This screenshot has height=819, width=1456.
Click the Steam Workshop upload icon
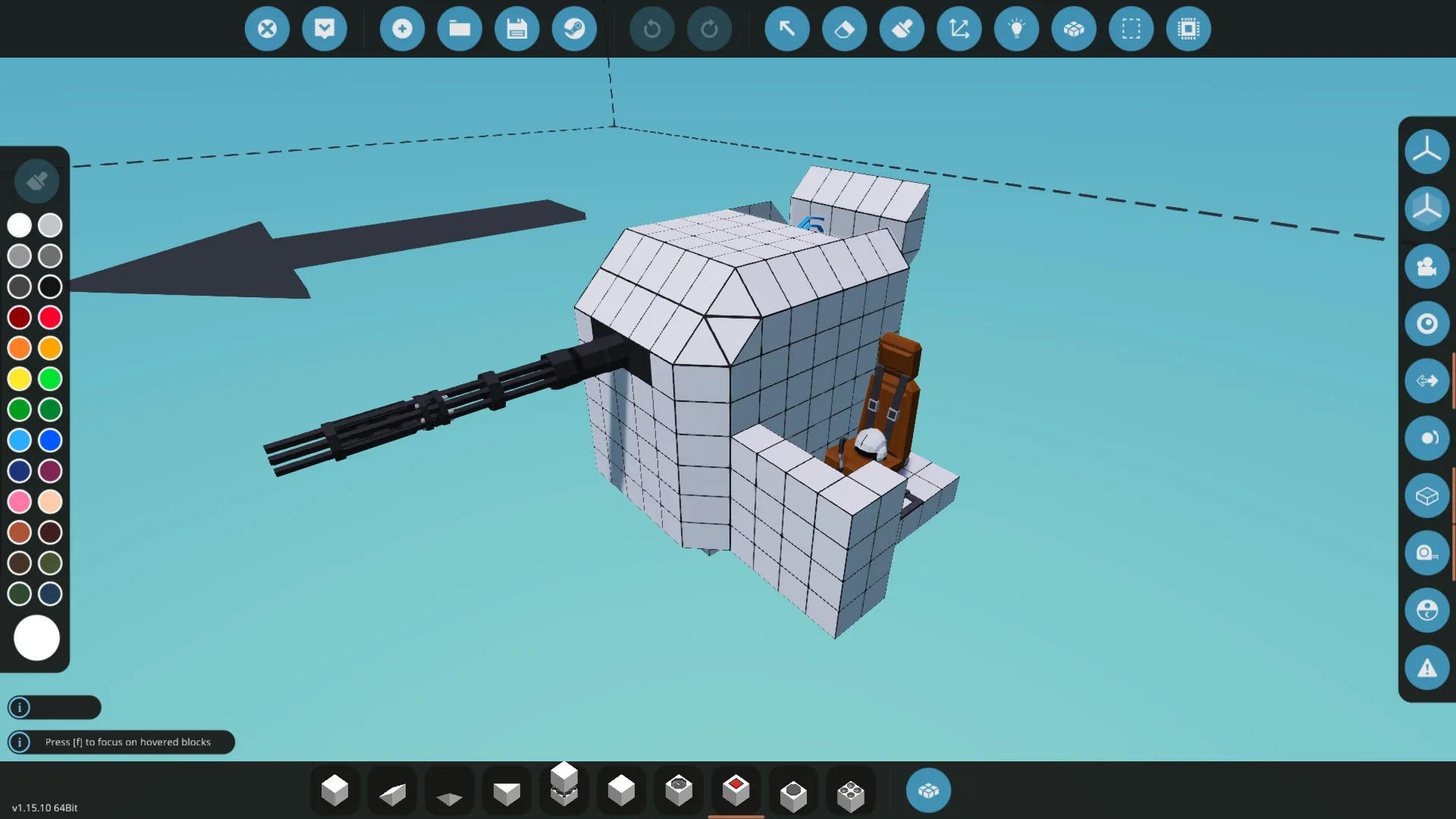pos(574,29)
